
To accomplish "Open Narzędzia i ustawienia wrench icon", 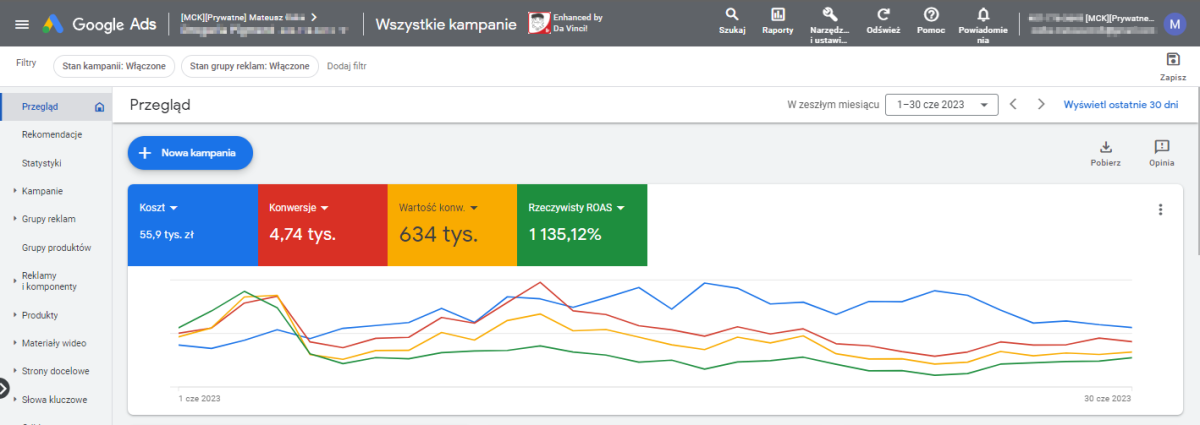I will [x=828, y=15].
